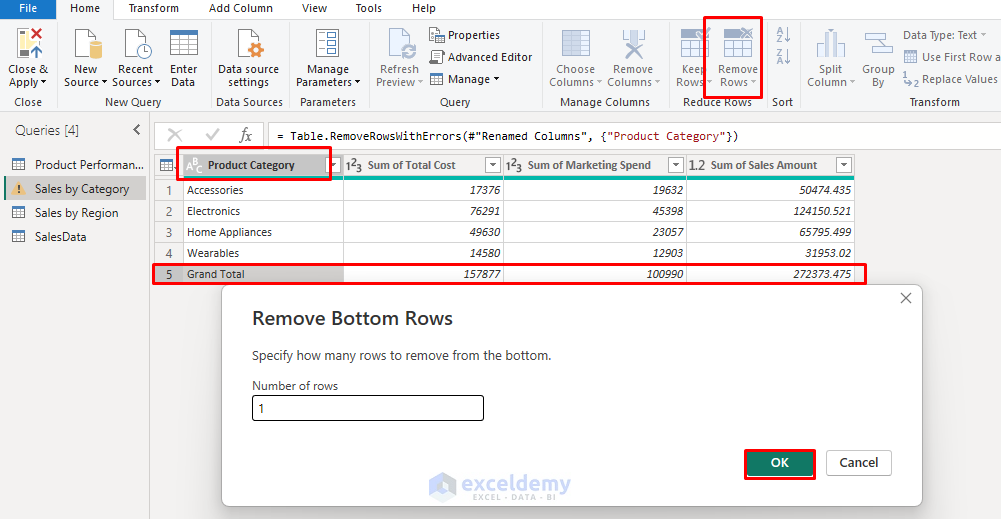
Task: Click Sum of Marketing Spend type icon
Action: (x=514, y=165)
